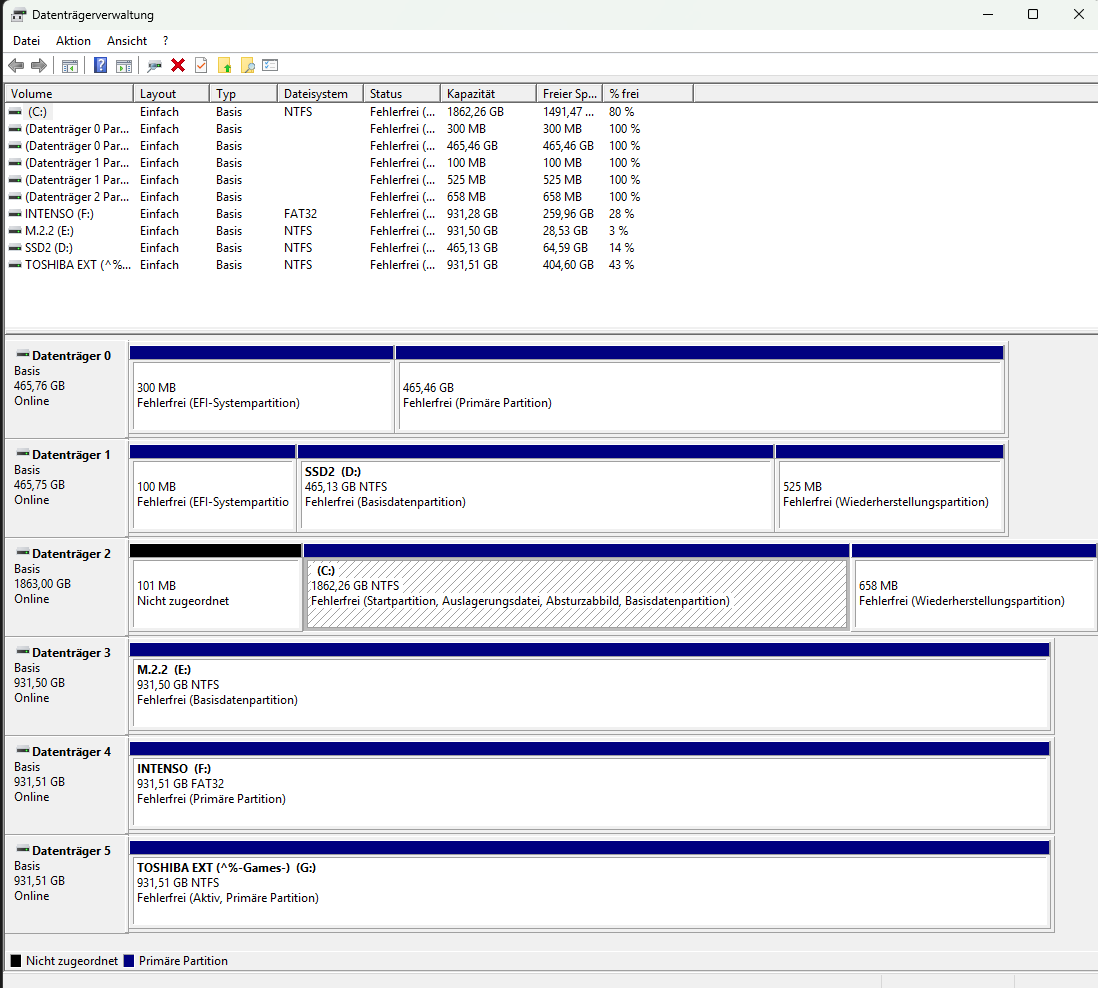Viewport: 1098px width, 988px height.
Task: Click the yellow folder with green arrow icon
Action: (225, 65)
